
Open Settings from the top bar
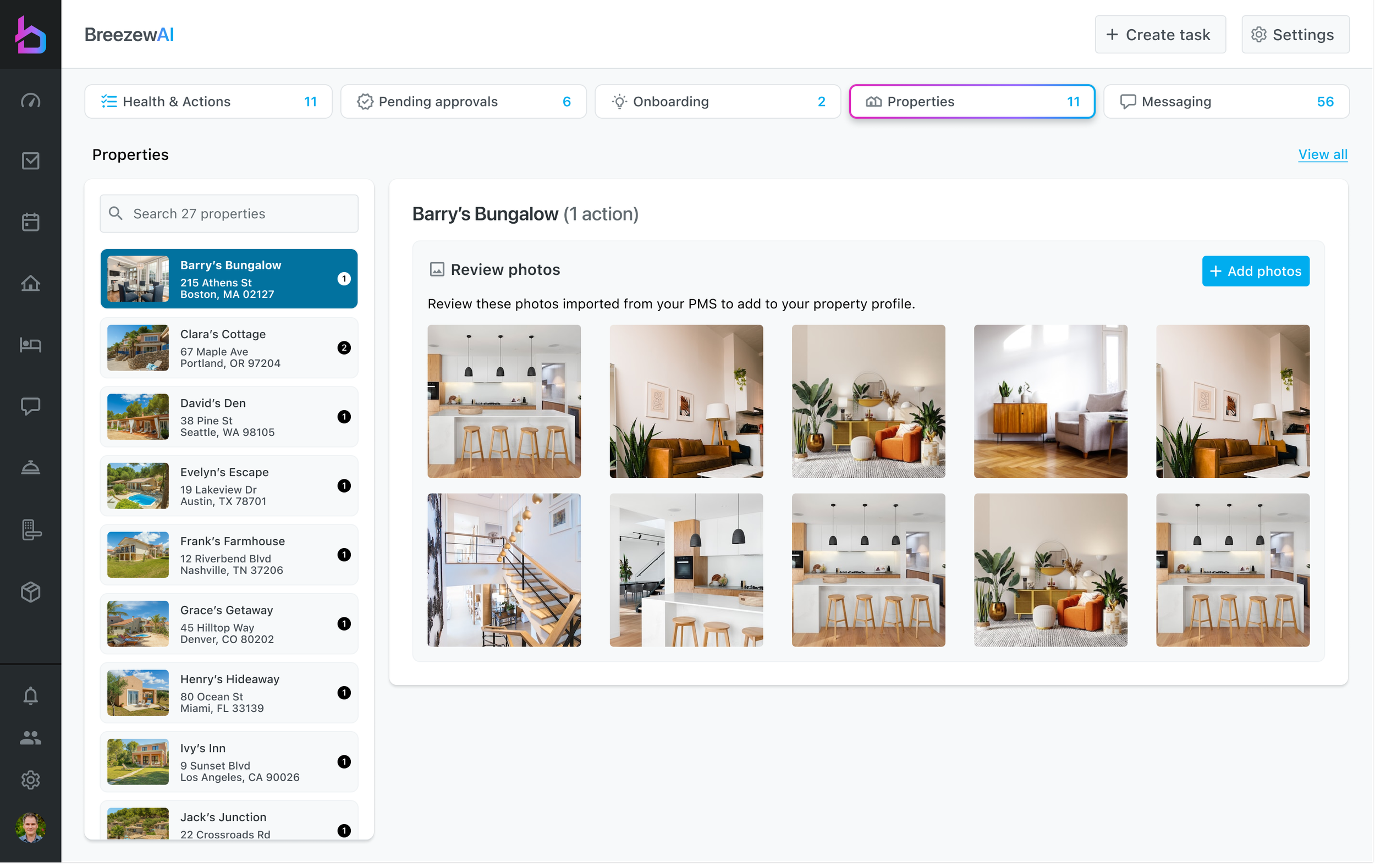(x=1297, y=35)
